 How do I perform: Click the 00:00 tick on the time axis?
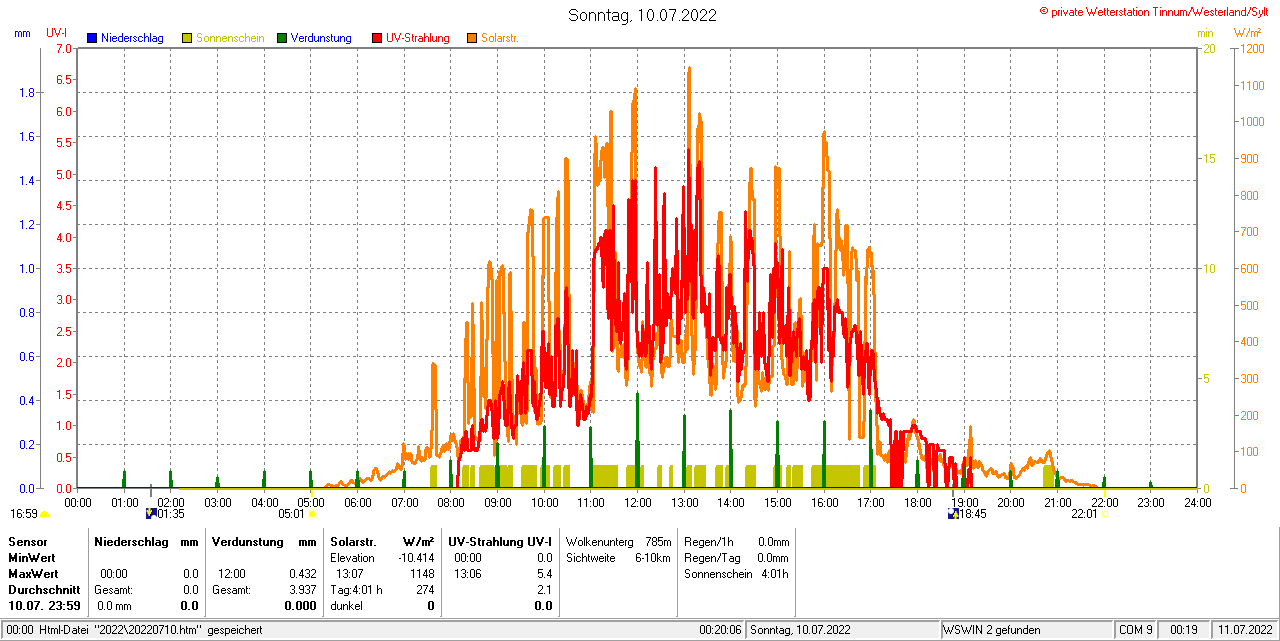pos(77,502)
